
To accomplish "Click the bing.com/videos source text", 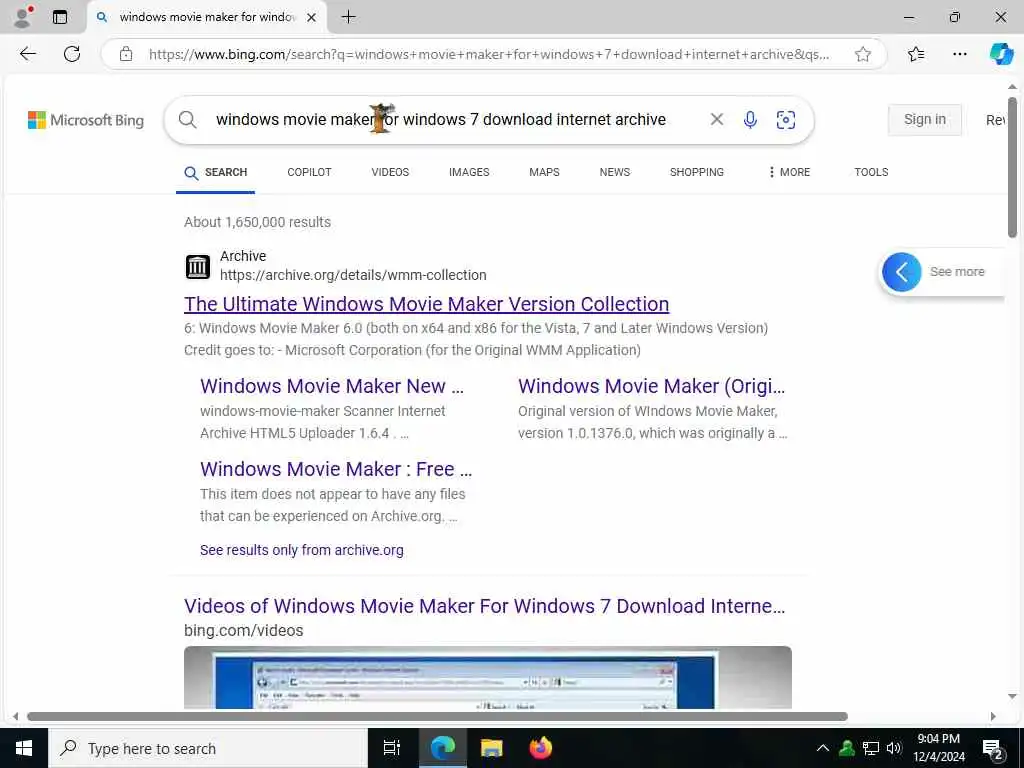I will 244,631.
